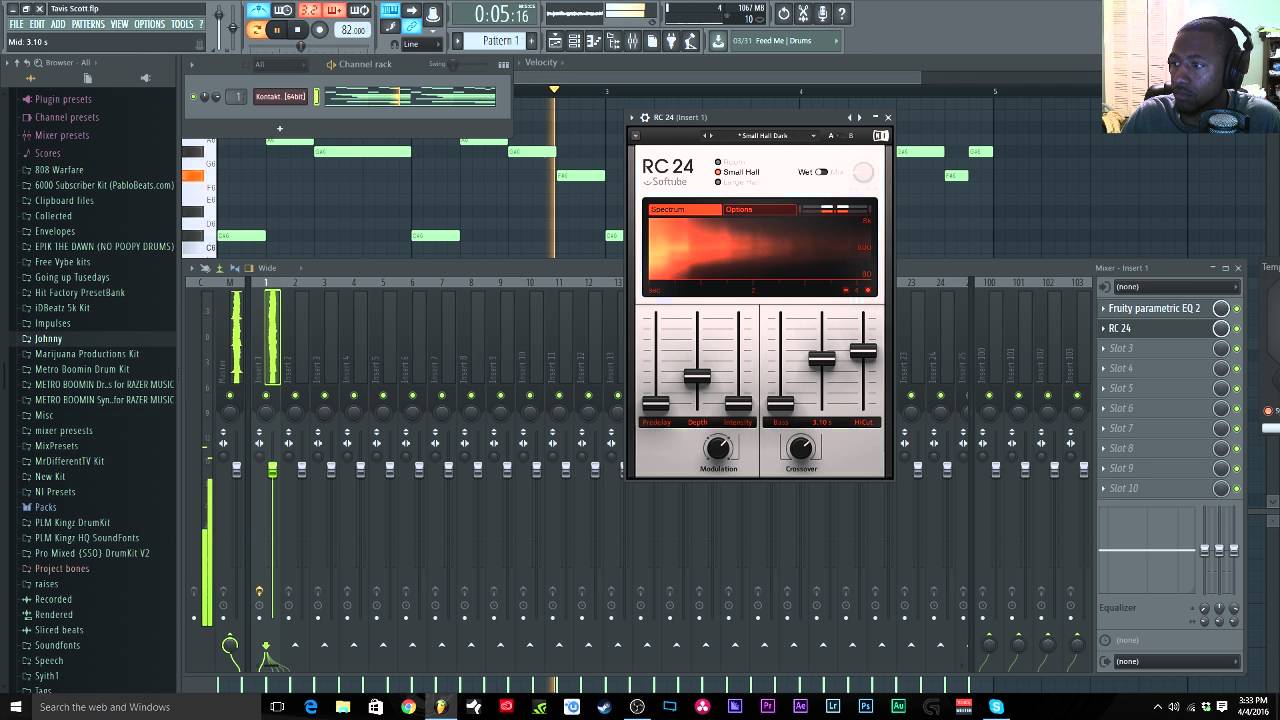Click the Undo history icon in toolbar
Screen dimensions: 1280x720
click(x=784, y=14)
